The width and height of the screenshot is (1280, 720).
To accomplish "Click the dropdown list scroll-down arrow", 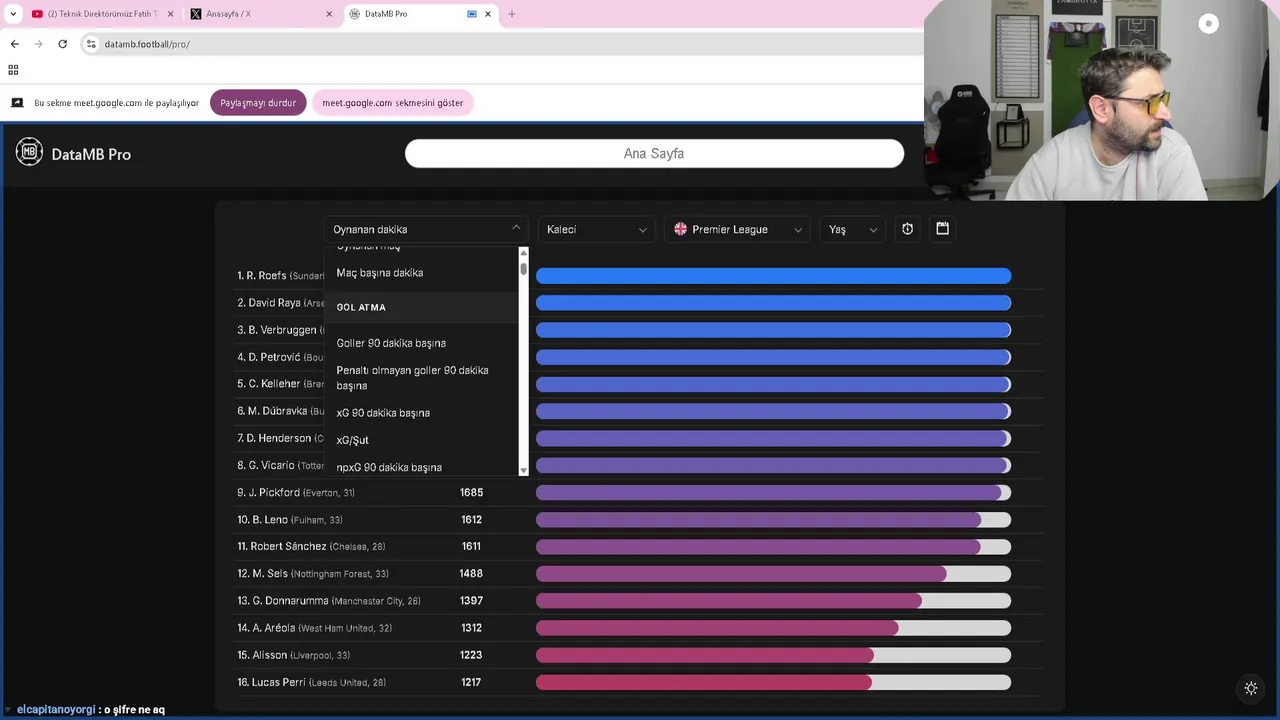I will [523, 470].
